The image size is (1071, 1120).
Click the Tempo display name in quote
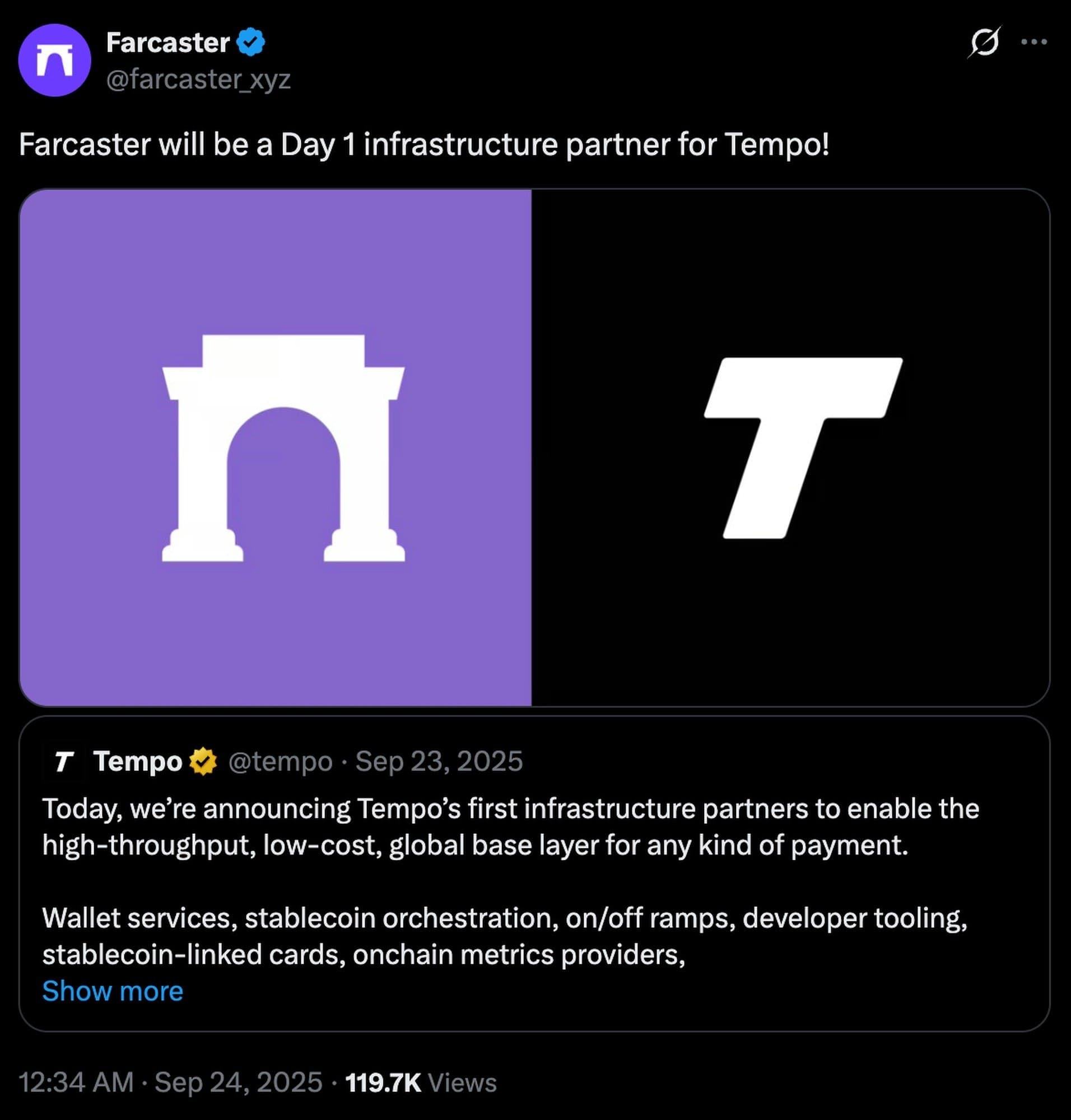138,762
